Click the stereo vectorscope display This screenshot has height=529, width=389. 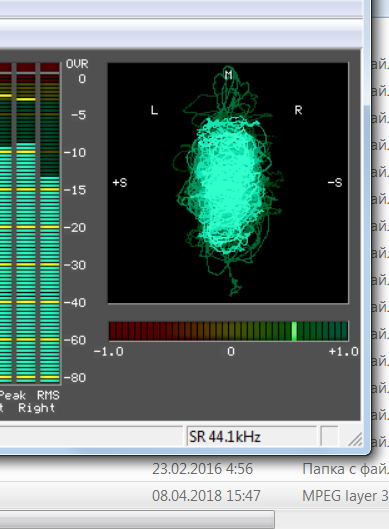coord(228,183)
